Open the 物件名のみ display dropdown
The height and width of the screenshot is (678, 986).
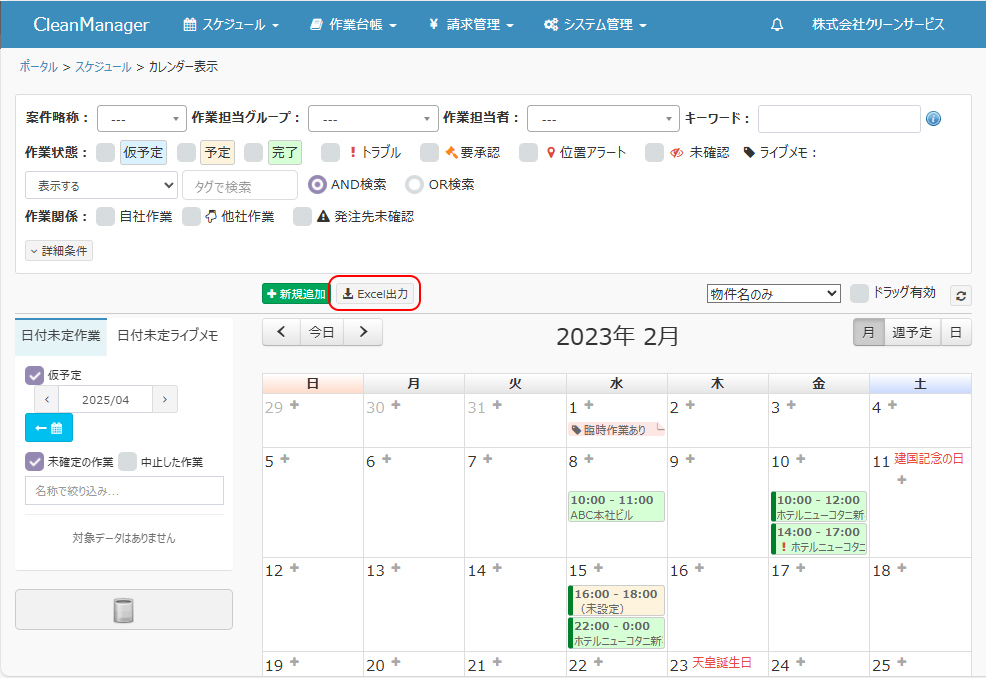tap(773, 294)
